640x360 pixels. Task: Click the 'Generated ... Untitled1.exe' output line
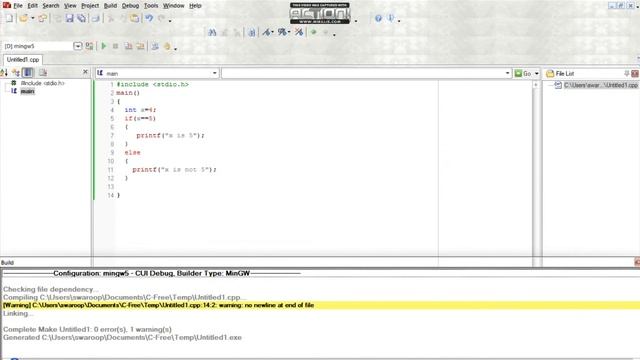coord(122,338)
